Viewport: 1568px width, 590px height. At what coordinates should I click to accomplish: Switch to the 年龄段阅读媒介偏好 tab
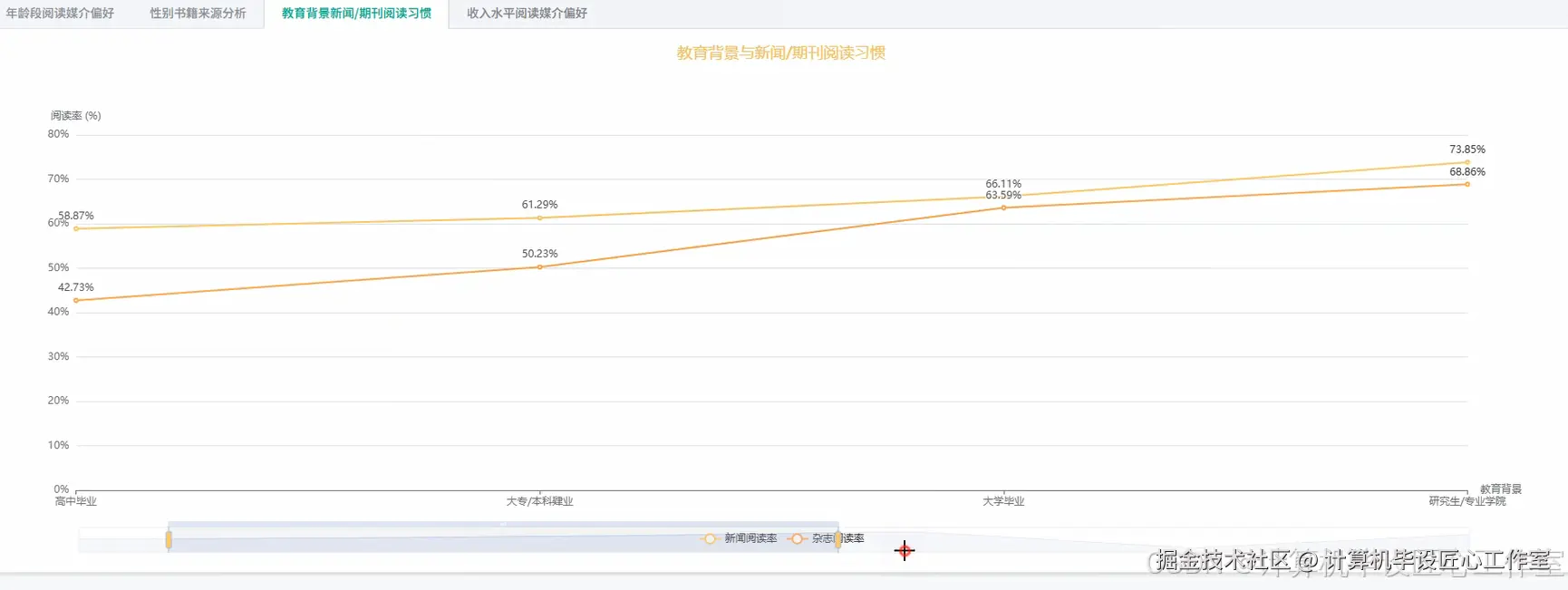tap(60, 14)
